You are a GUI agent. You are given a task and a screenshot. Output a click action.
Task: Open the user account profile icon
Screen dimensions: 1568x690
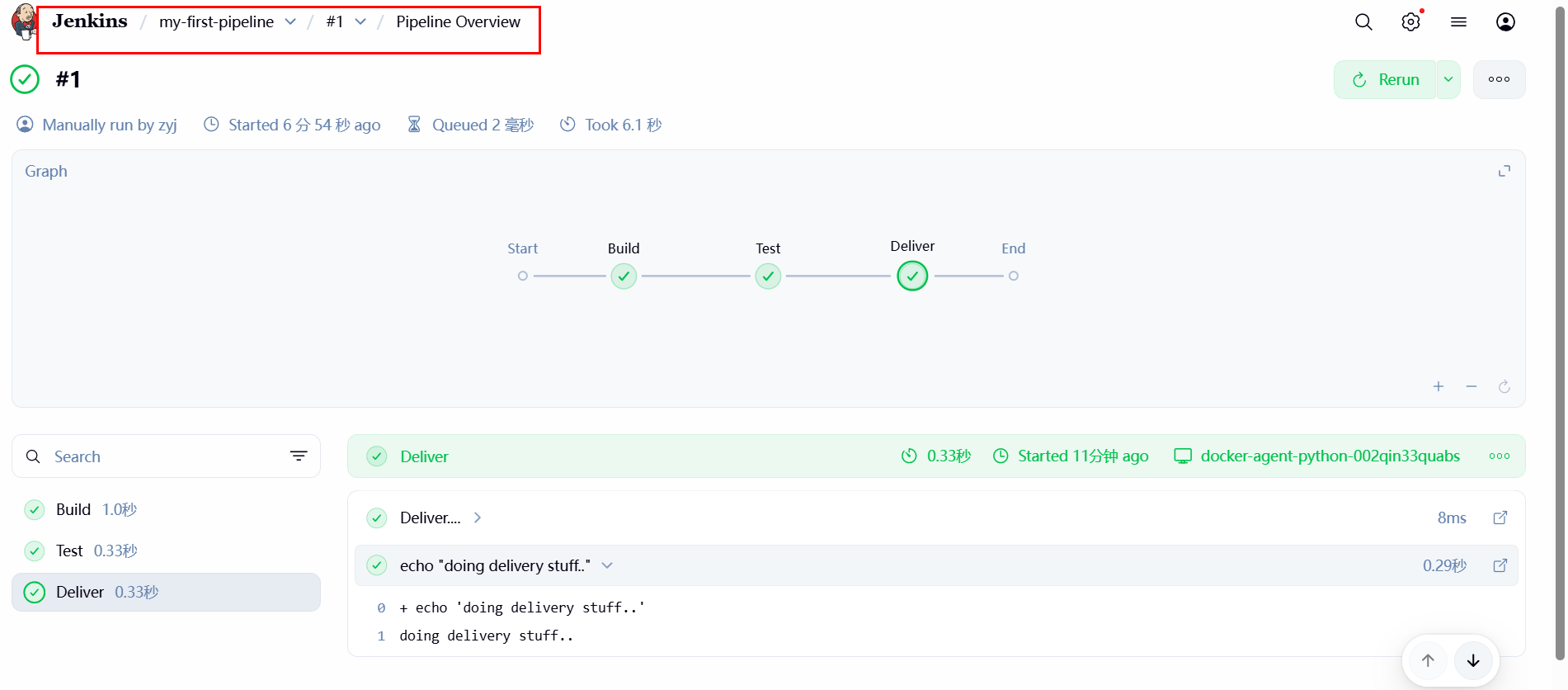[1505, 22]
